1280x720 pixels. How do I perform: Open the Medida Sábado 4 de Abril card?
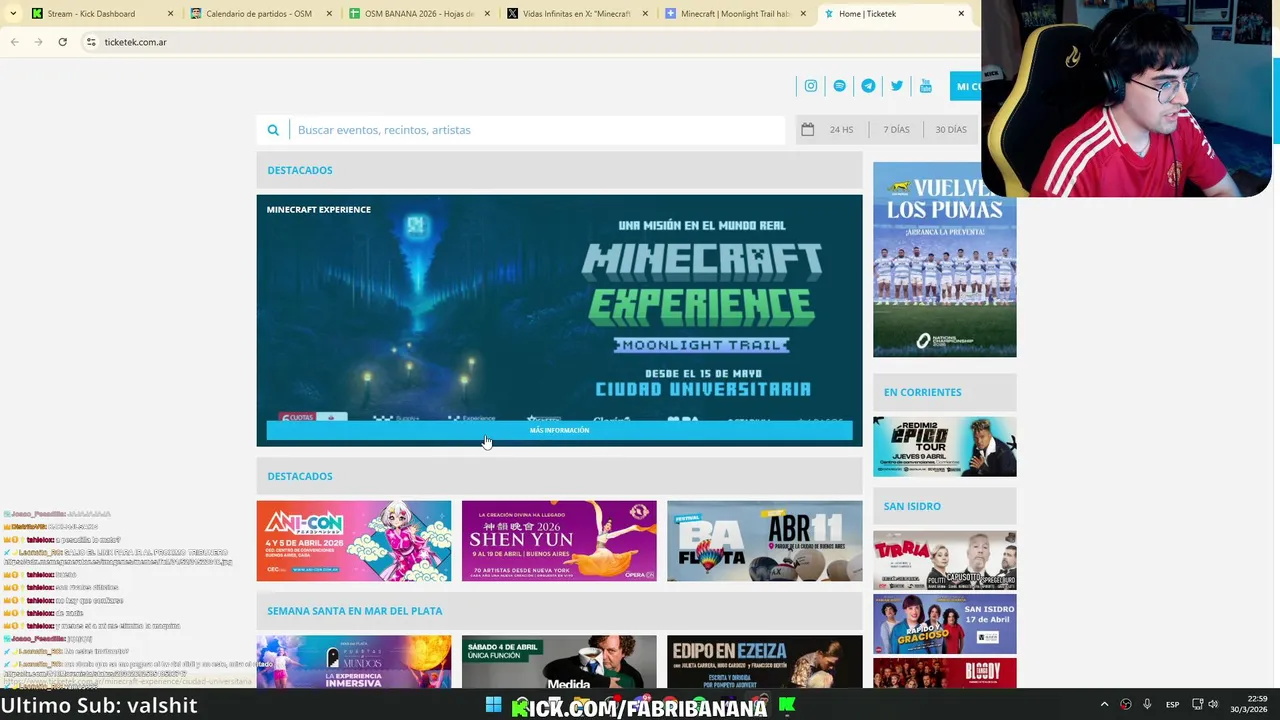pos(559,661)
